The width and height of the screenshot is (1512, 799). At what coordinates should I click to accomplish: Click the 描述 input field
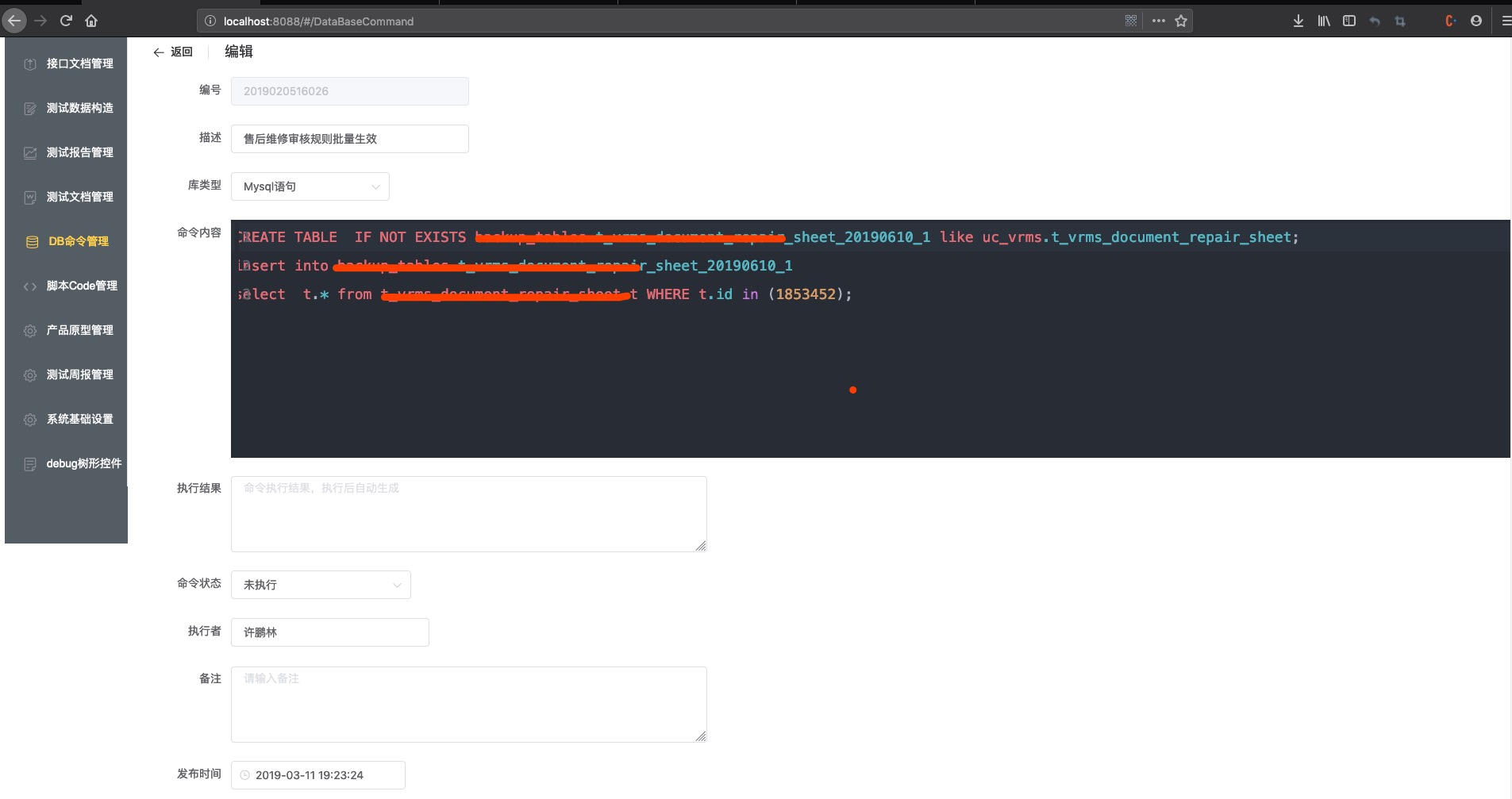point(350,139)
